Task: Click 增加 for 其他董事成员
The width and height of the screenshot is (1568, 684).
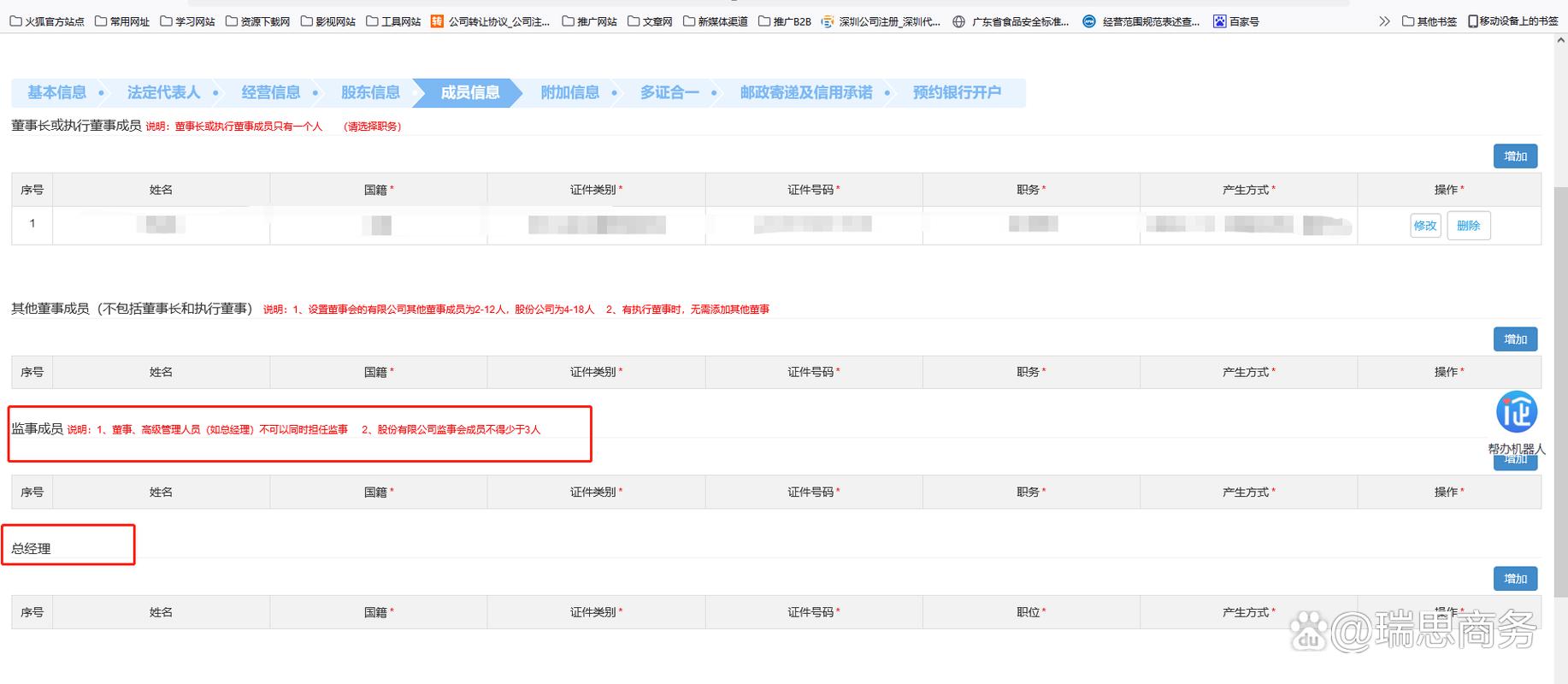Action: (1516, 339)
